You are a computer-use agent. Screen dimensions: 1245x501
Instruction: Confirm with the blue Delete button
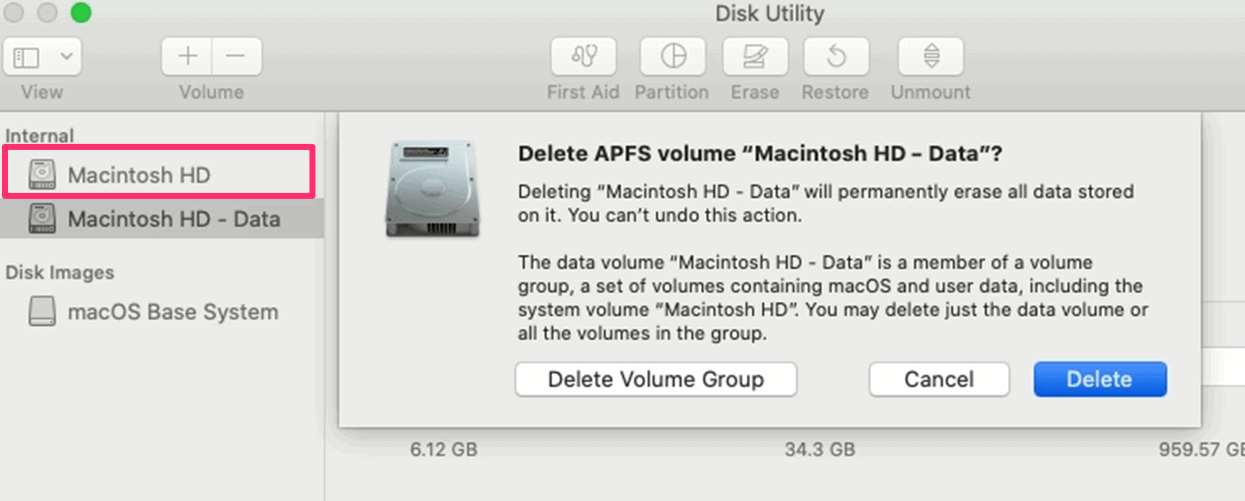tap(1100, 379)
